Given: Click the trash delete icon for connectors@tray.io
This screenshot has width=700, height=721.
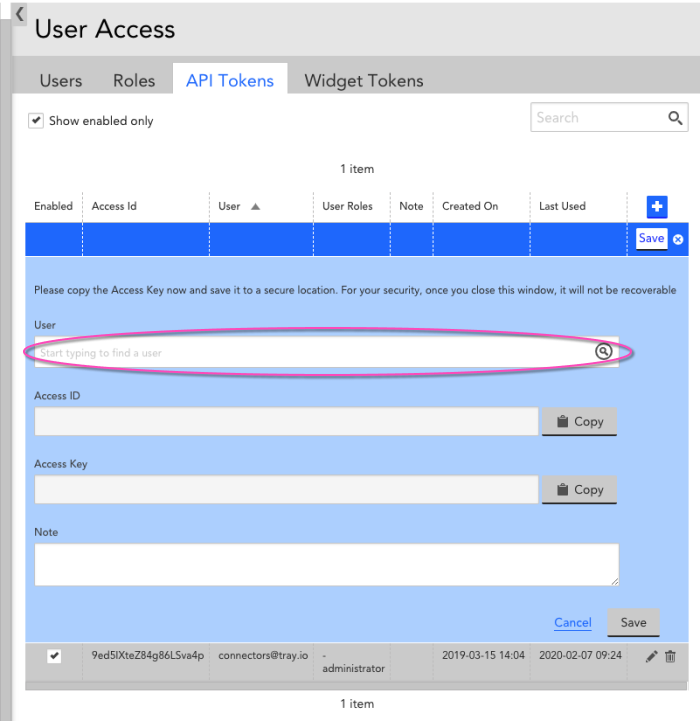Looking at the screenshot, I should click(x=671, y=657).
